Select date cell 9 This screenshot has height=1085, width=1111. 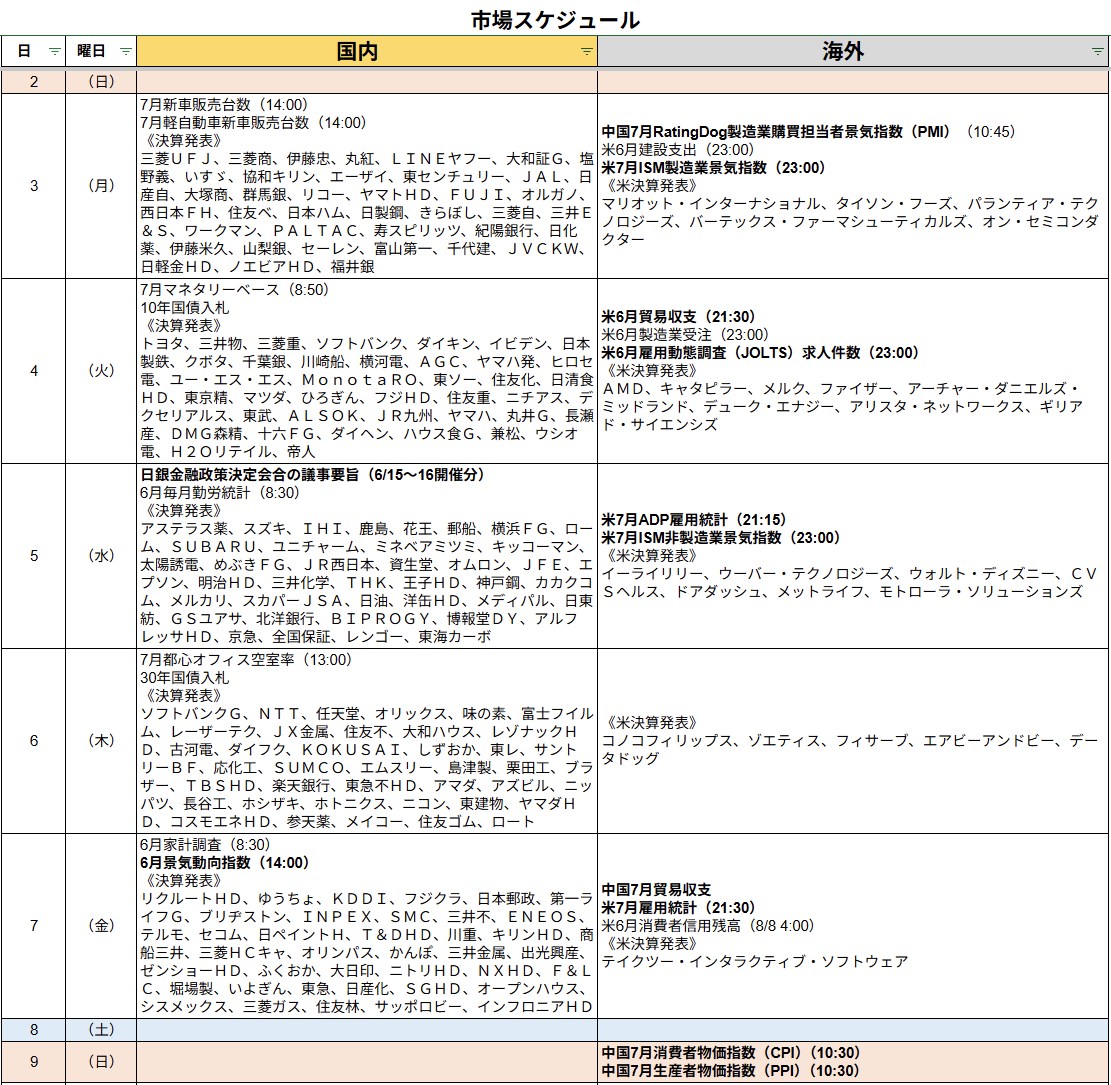pyautogui.click(x=33, y=1062)
